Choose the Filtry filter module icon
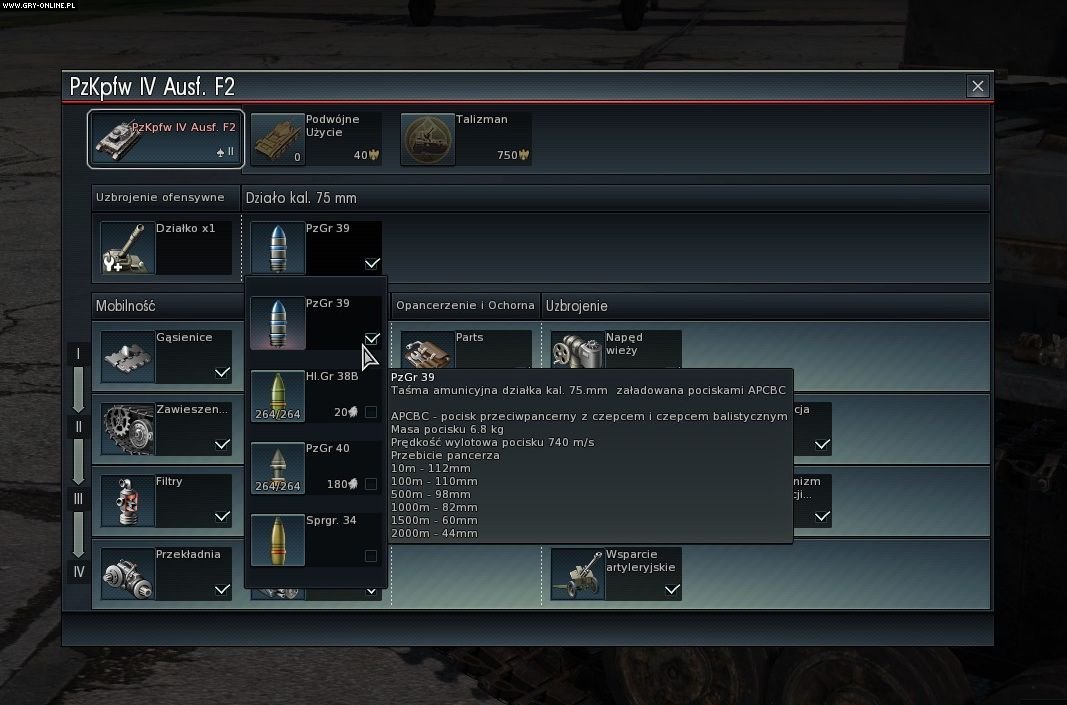1067x705 pixels. 127,501
